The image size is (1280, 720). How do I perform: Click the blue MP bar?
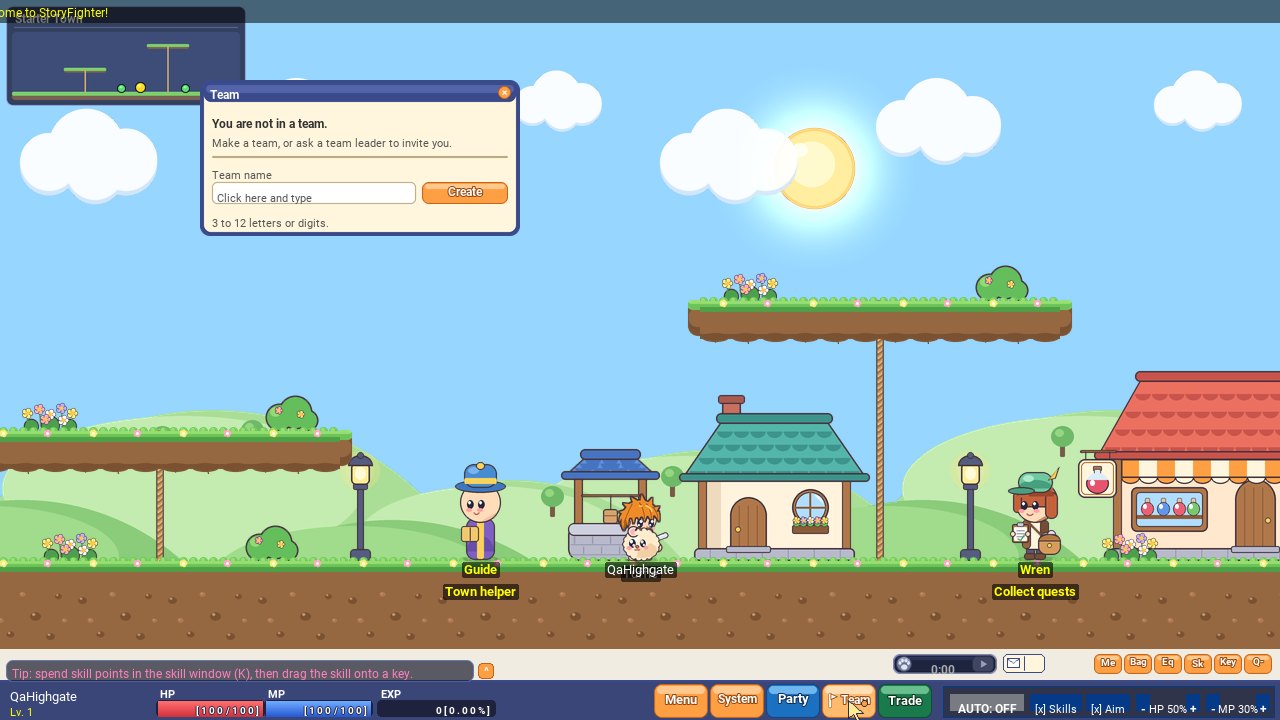(x=318, y=710)
